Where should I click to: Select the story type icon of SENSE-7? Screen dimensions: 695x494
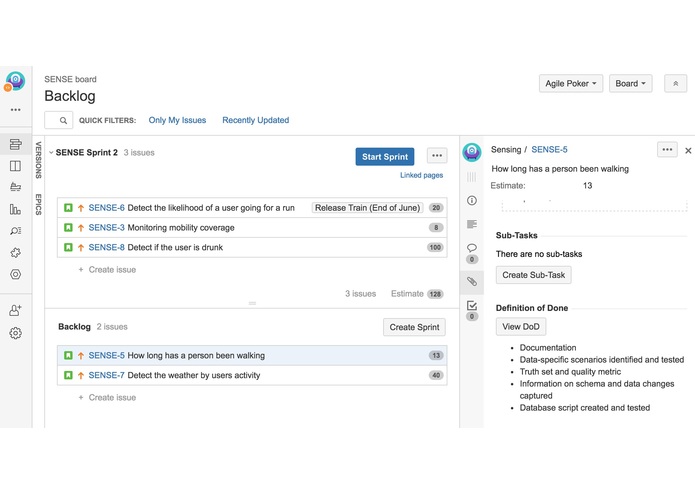click(68, 375)
